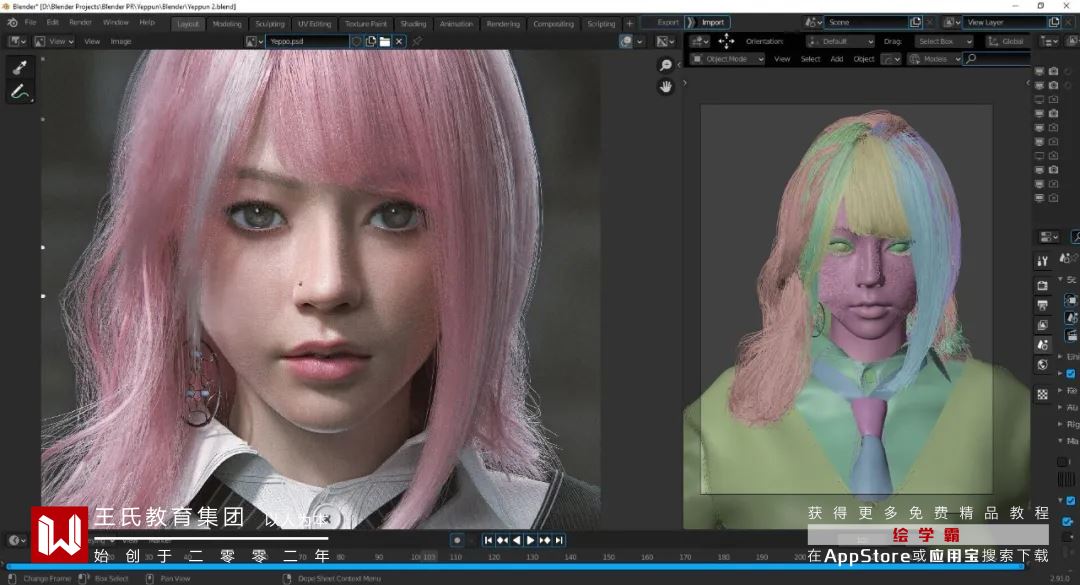
Task: Click the play animation button
Action: [x=531, y=540]
